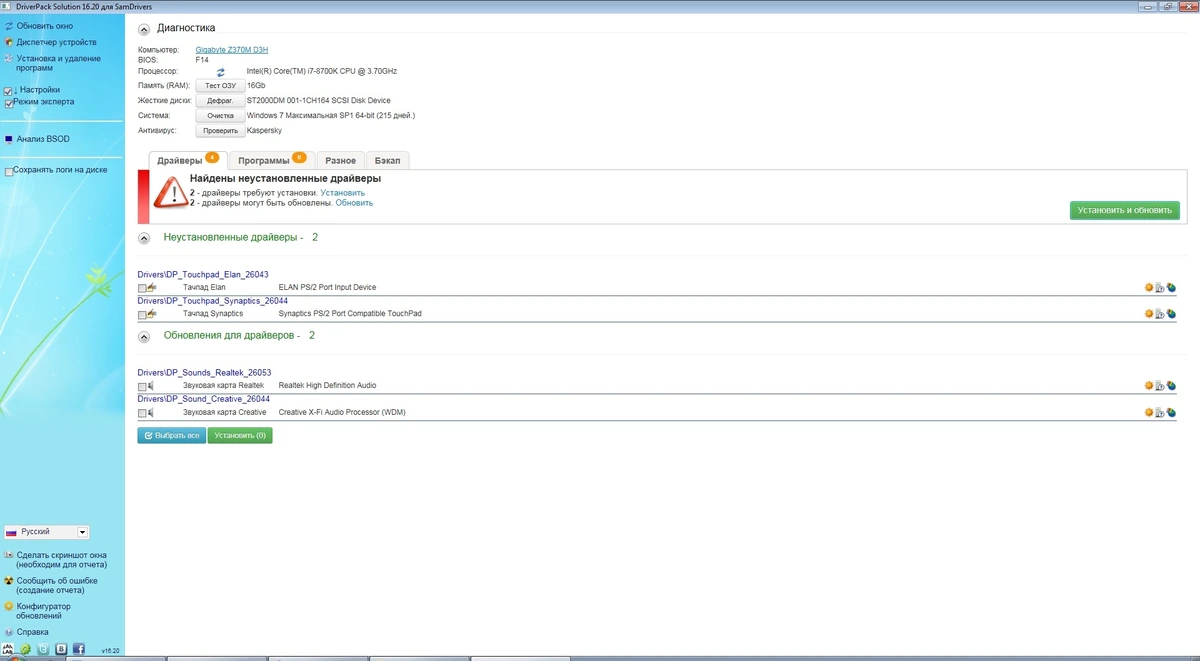Switch to the Драйверы tab

point(188,160)
